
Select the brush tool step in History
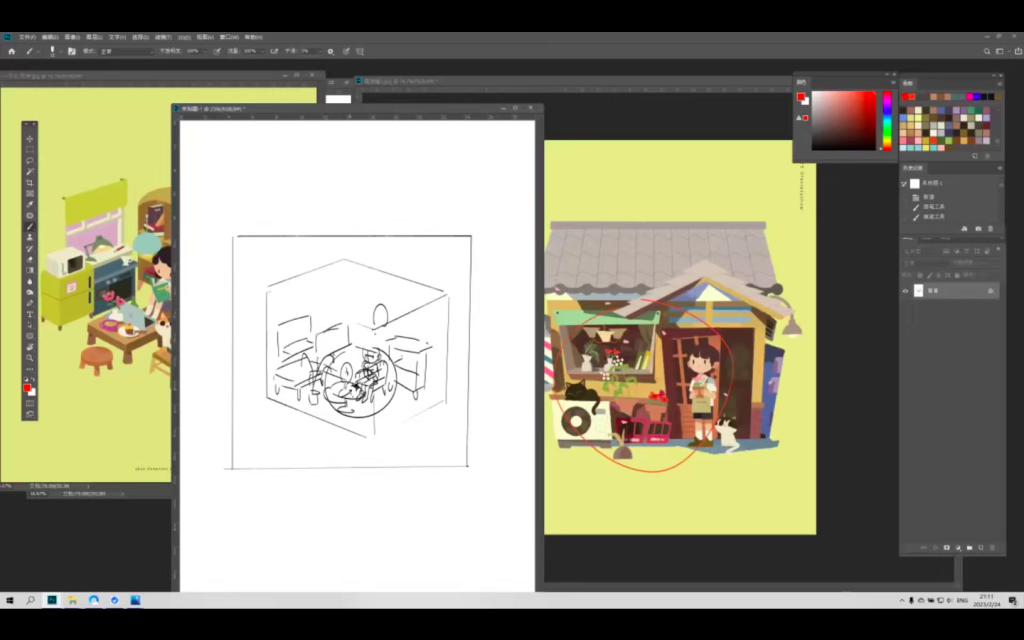pyautogui.click(x=935, y=207)
